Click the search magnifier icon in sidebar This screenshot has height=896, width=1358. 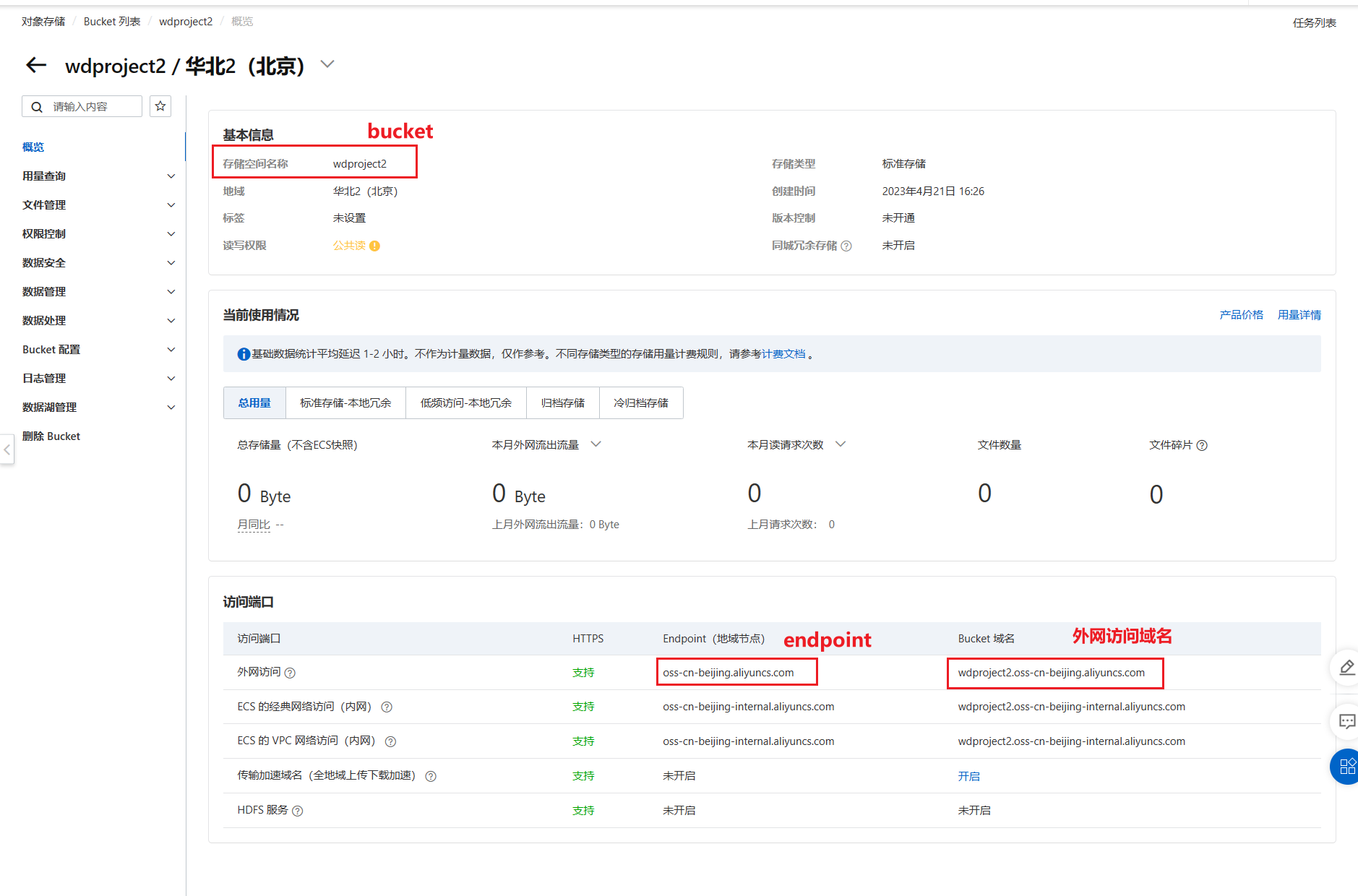pyautogui.click(x=37, y=107)
